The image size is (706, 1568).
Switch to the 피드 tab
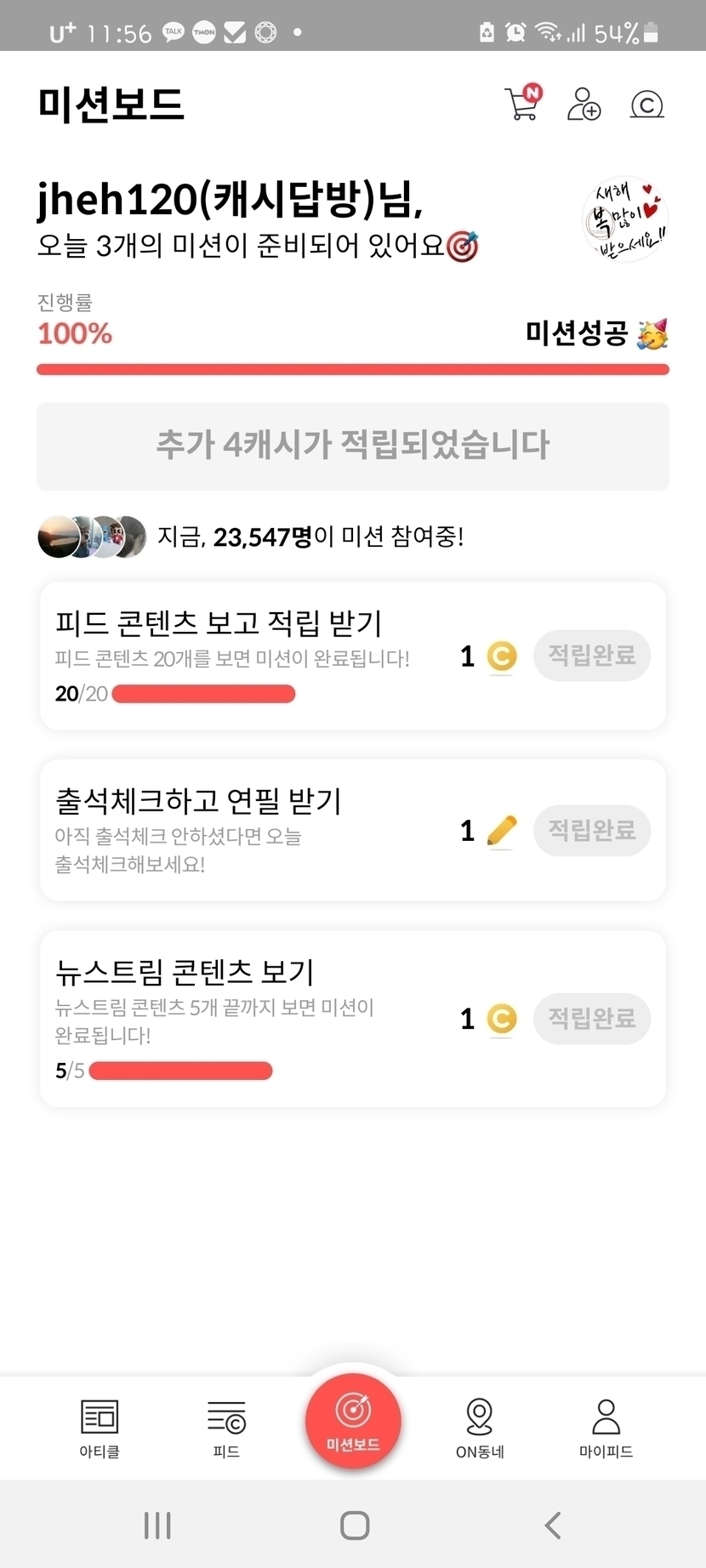pos(226,1428)
